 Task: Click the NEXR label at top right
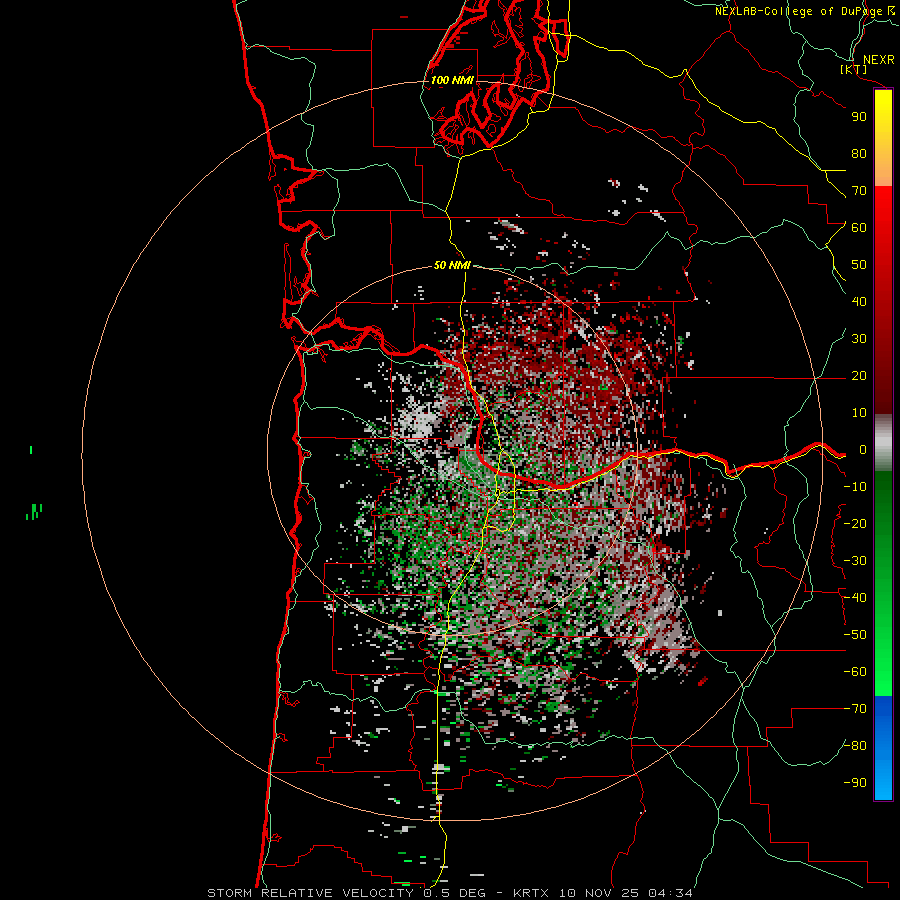878,60
